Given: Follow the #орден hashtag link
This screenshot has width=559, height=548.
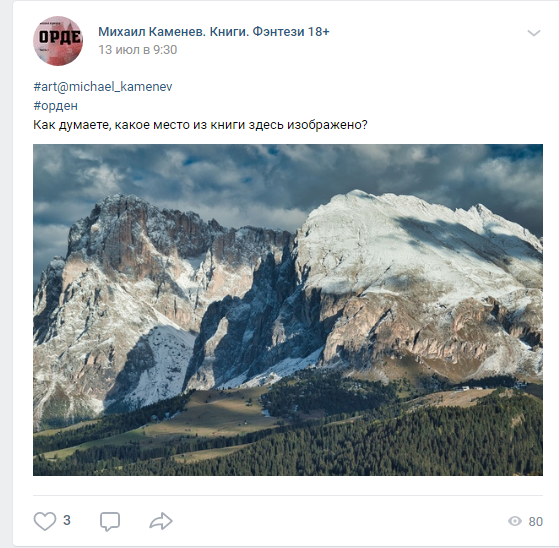Looking at the screenshot, I should pos(55,106).
